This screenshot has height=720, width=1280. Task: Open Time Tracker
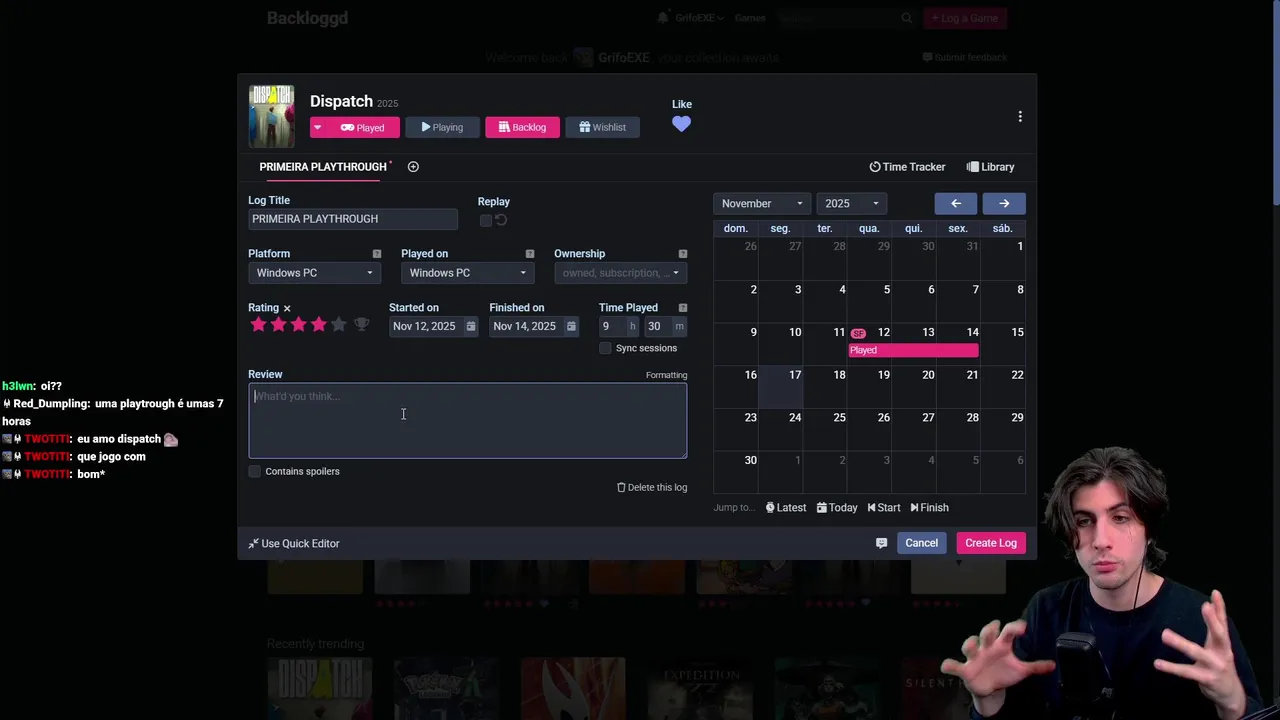tap(907, 167)
